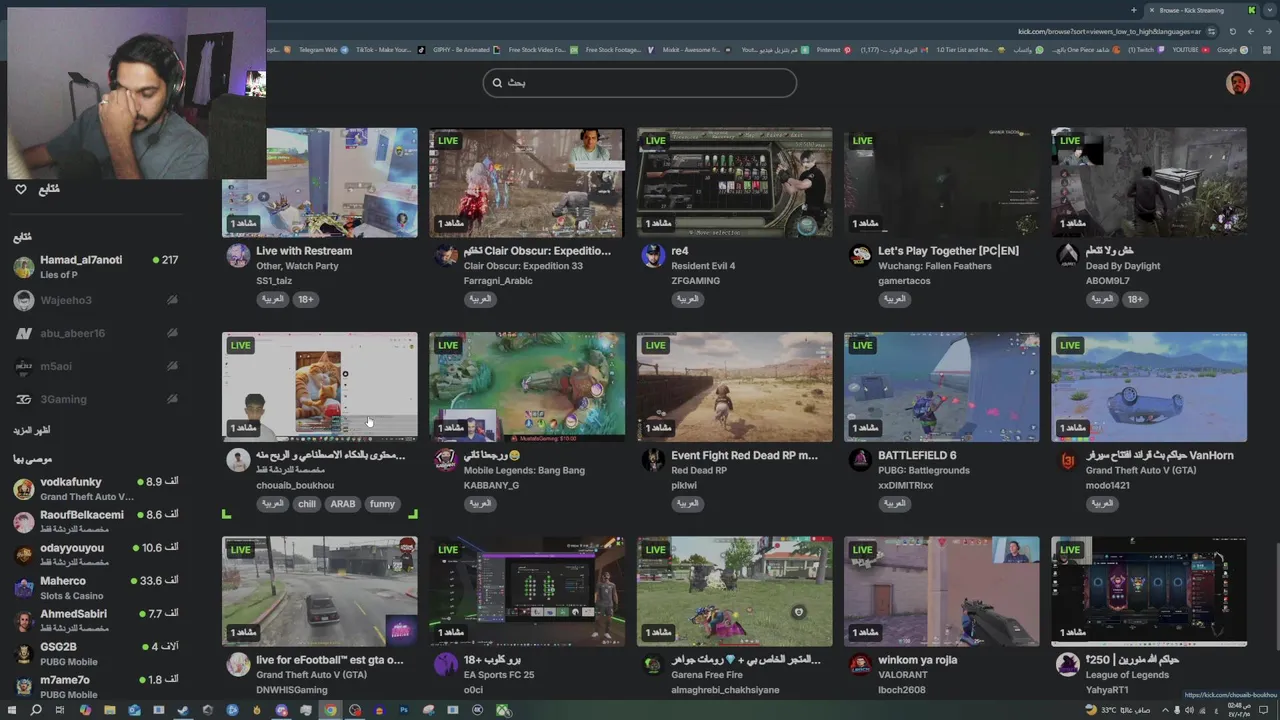Screen dimensions: 1280x720
Task: Open EA Sports FC 25 category link
Action: (499, 675)
